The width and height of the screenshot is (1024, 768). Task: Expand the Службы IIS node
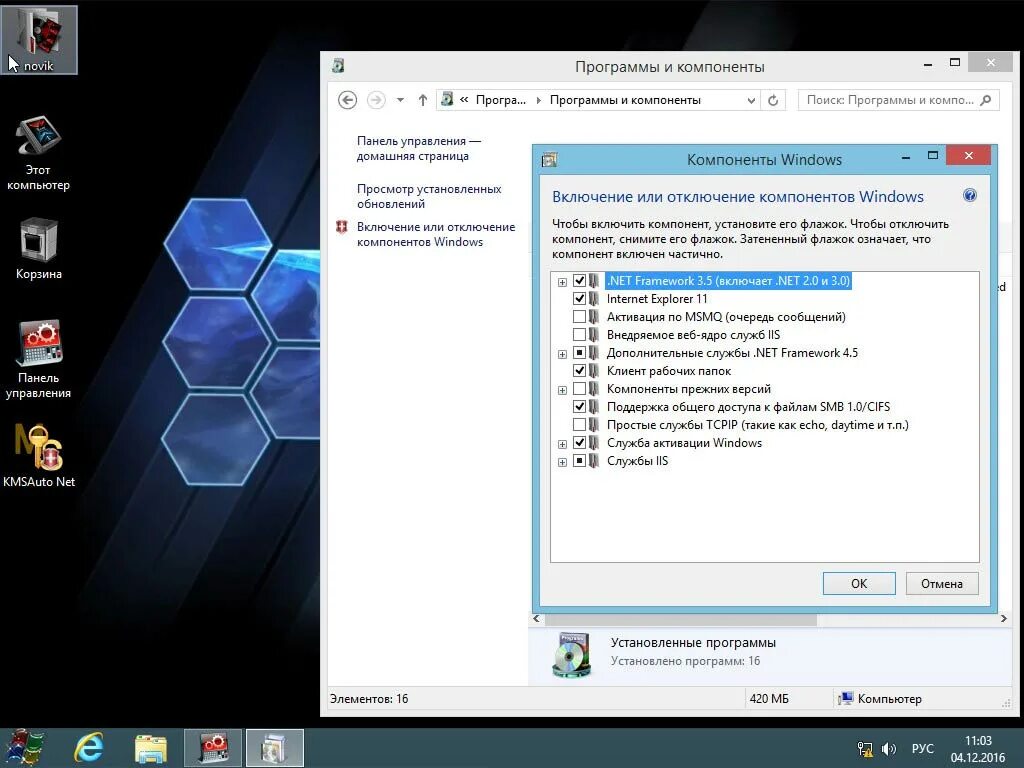click(562, 460)
